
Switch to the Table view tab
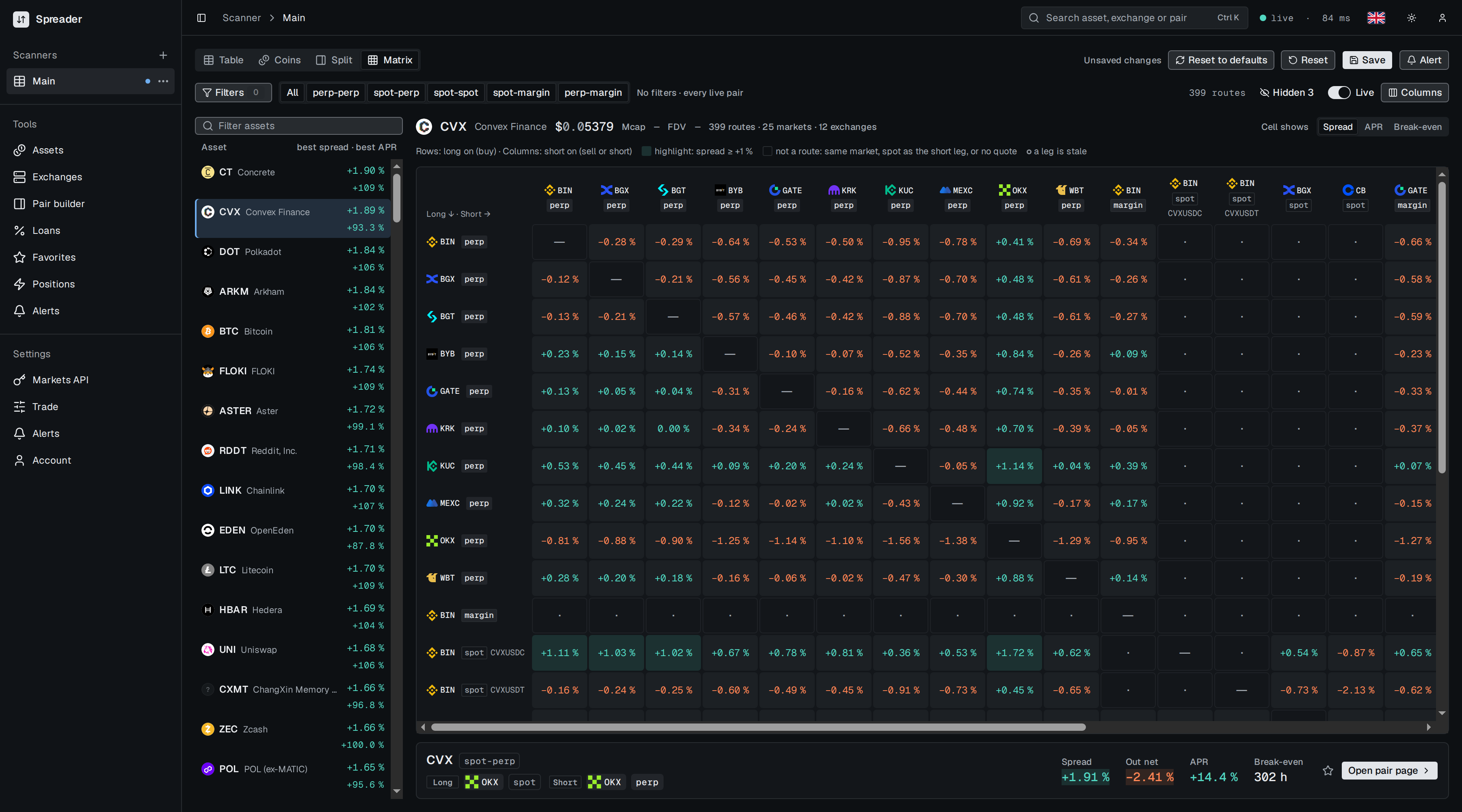[224, 60]
